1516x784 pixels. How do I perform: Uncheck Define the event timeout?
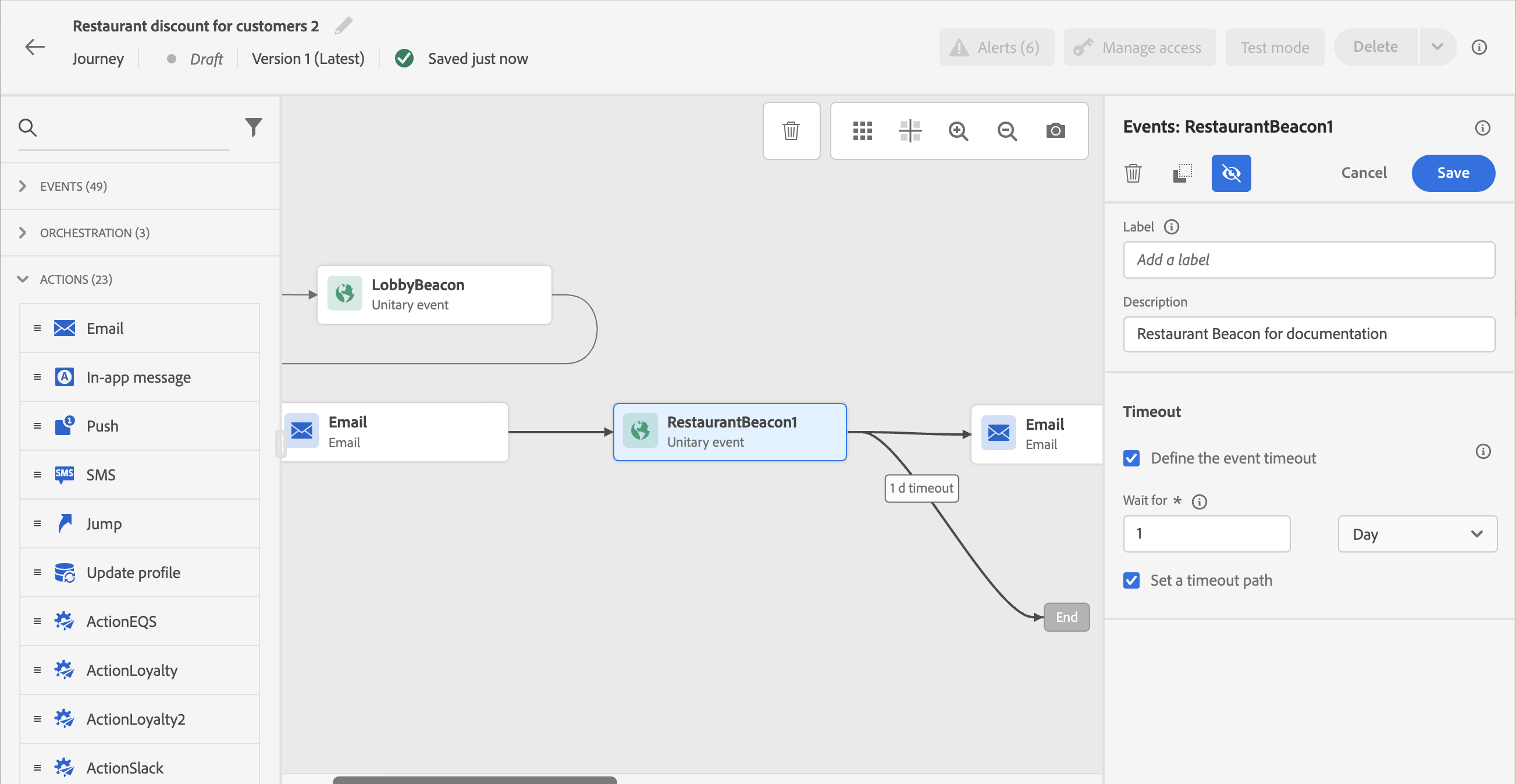coord(1131,458)
